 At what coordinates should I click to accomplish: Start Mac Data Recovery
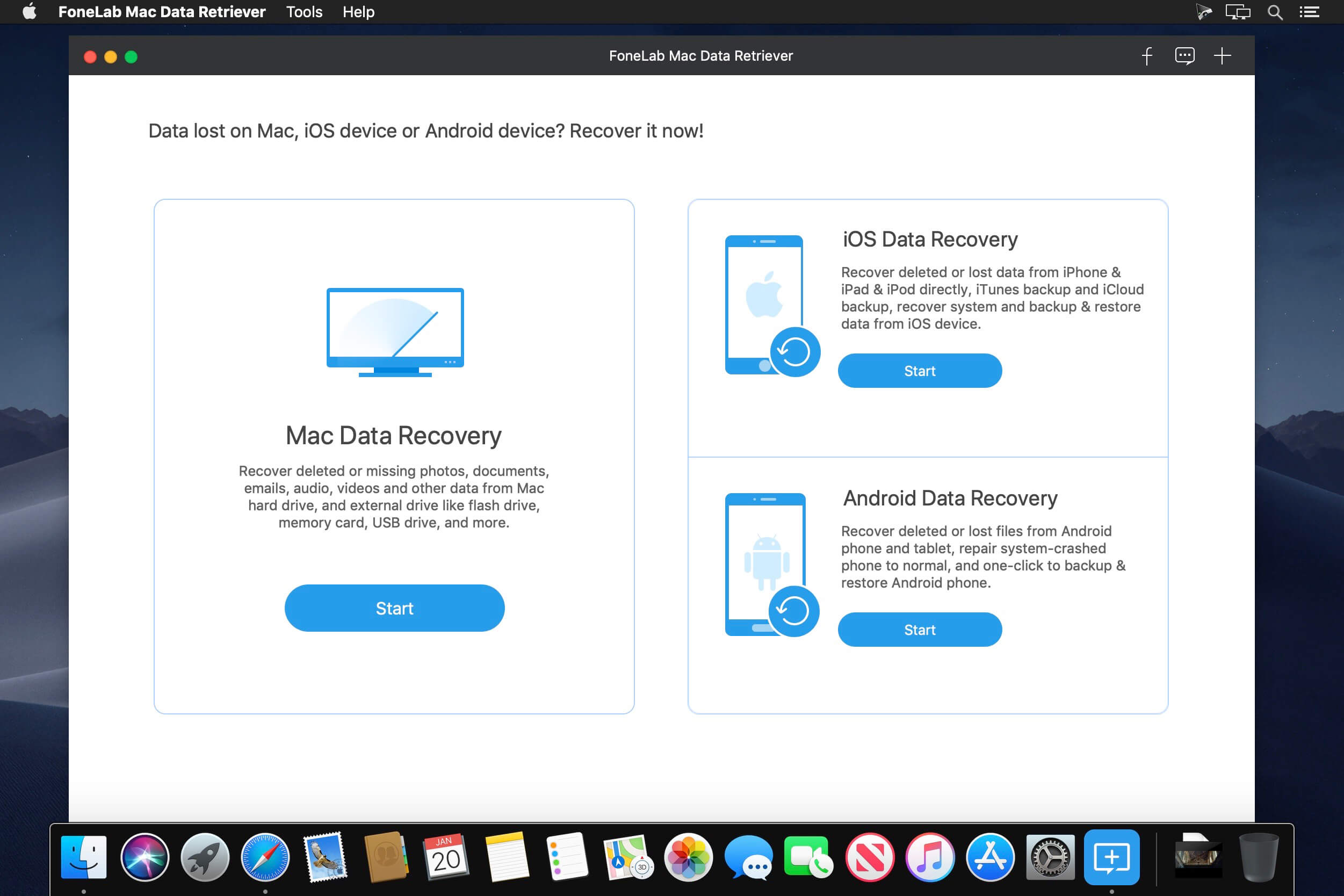click(394, 608)
